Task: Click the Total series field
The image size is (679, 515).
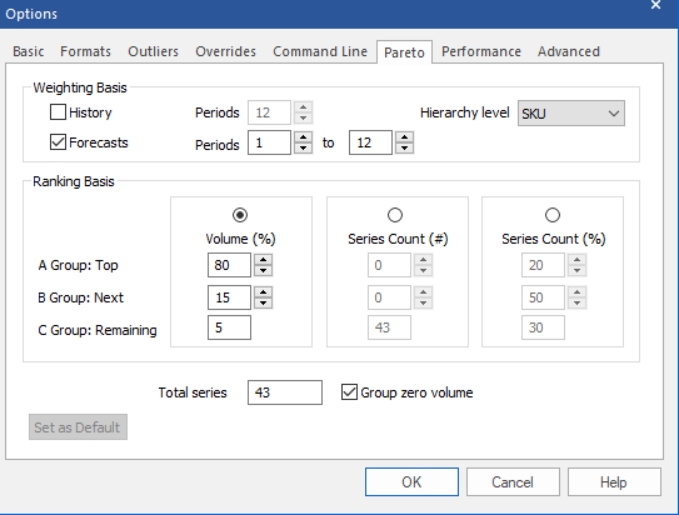Action: pyautogui.click(x=285, y=392)
